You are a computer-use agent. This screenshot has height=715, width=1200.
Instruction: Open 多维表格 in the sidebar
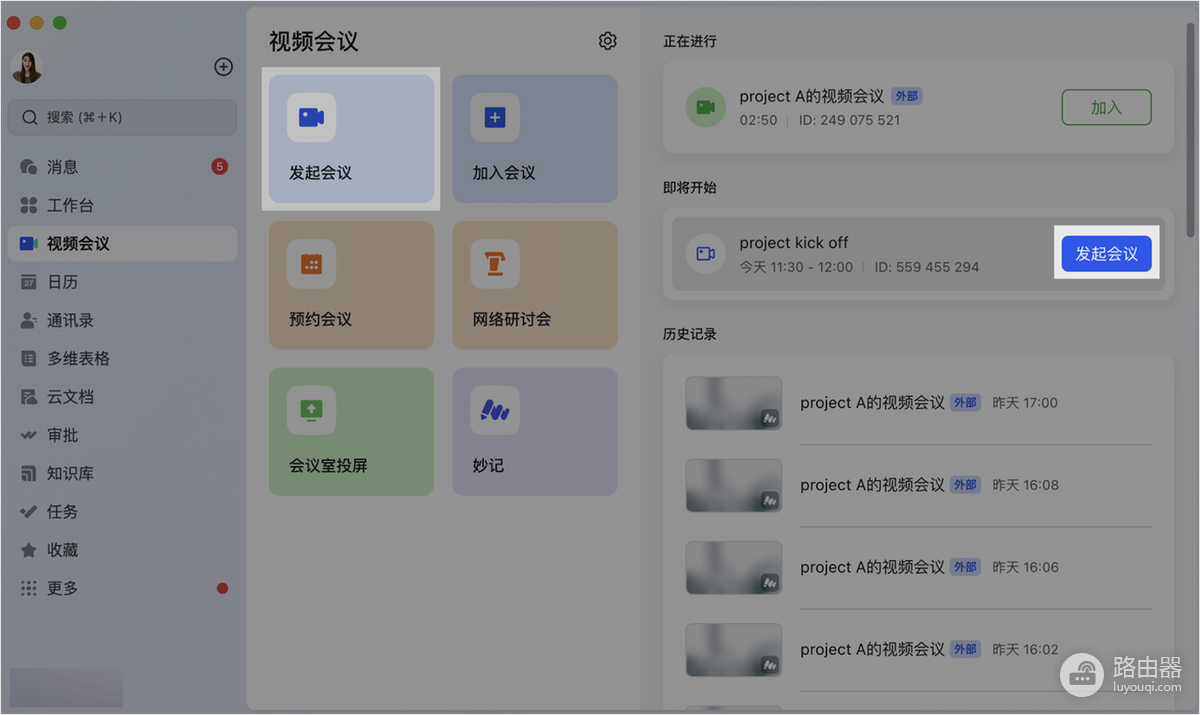[x=122, y=358]
